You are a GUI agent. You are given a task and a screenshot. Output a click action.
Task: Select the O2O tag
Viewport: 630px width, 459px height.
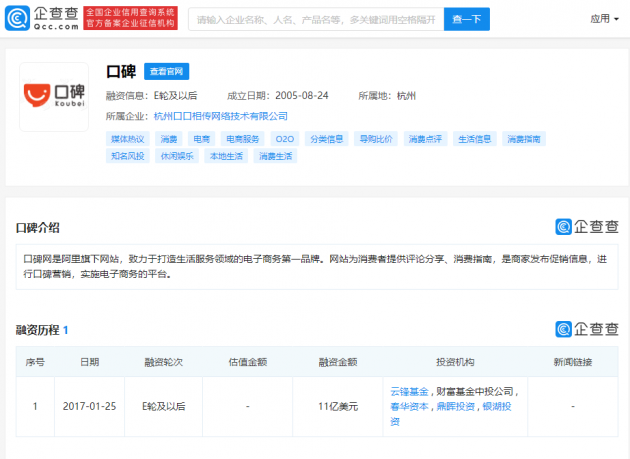click(x=285, y=139)
